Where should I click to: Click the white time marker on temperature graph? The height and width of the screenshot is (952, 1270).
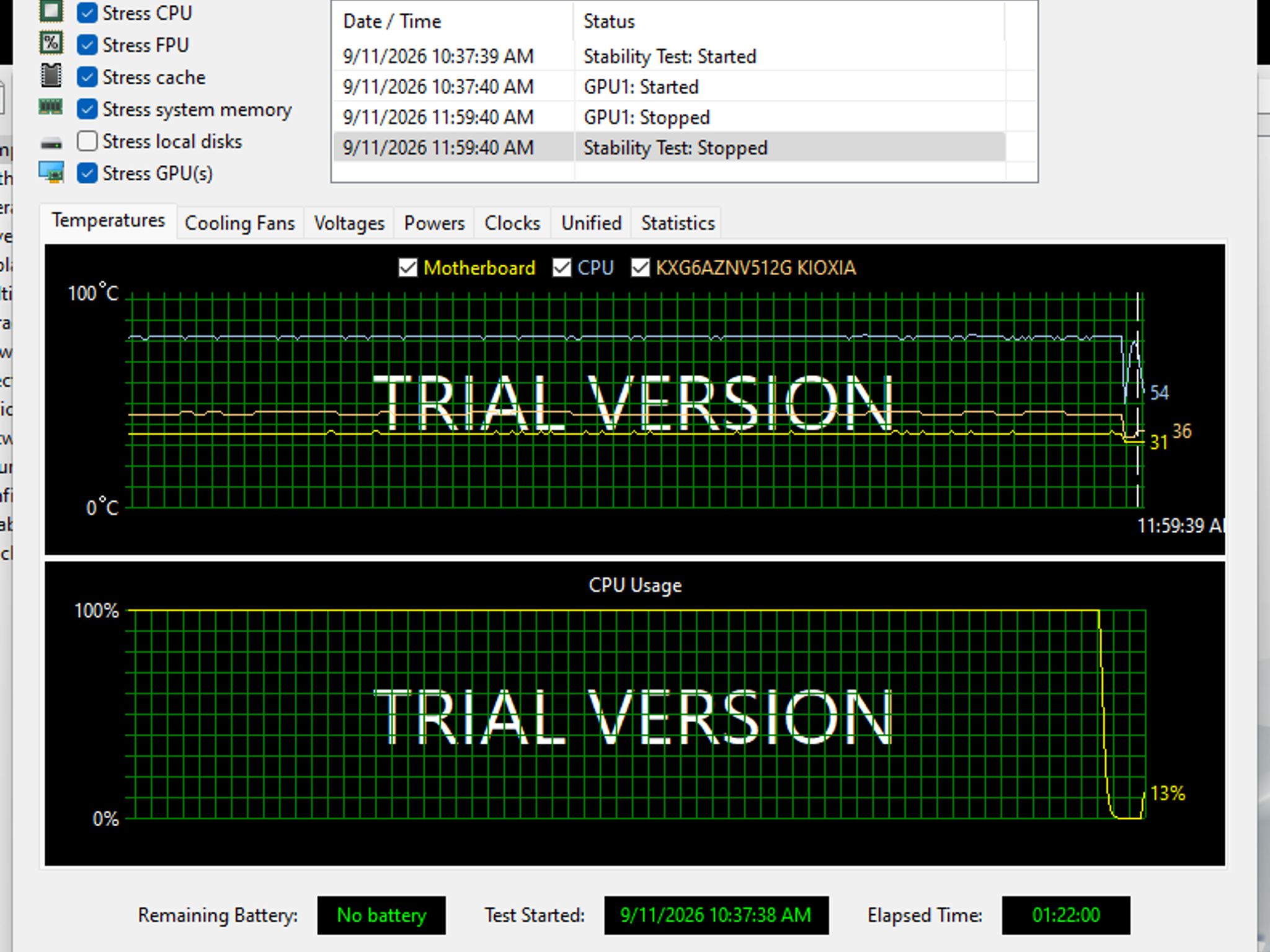pos(1137,400)
